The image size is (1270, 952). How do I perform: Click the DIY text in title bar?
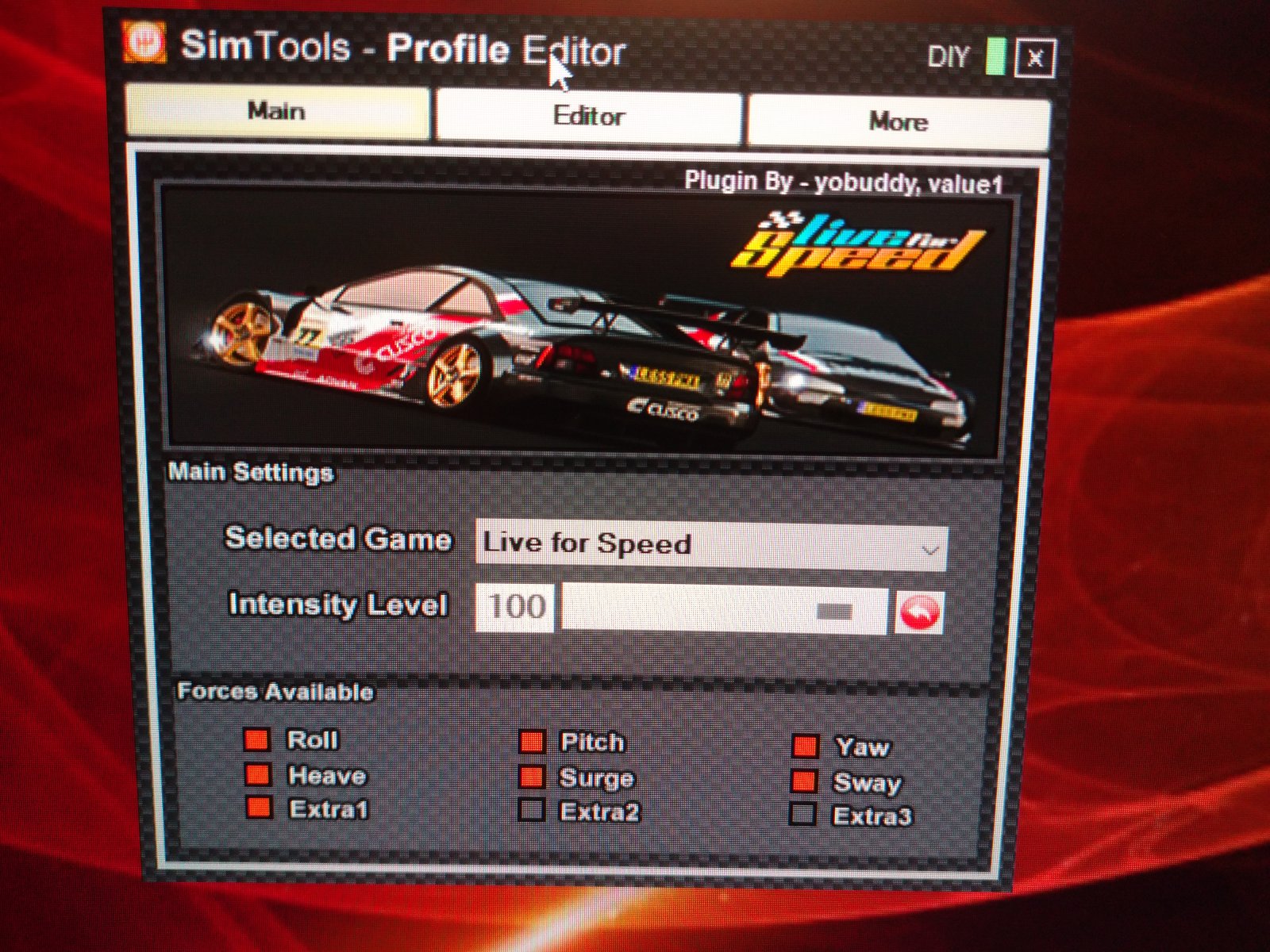[x=949, y=57]
